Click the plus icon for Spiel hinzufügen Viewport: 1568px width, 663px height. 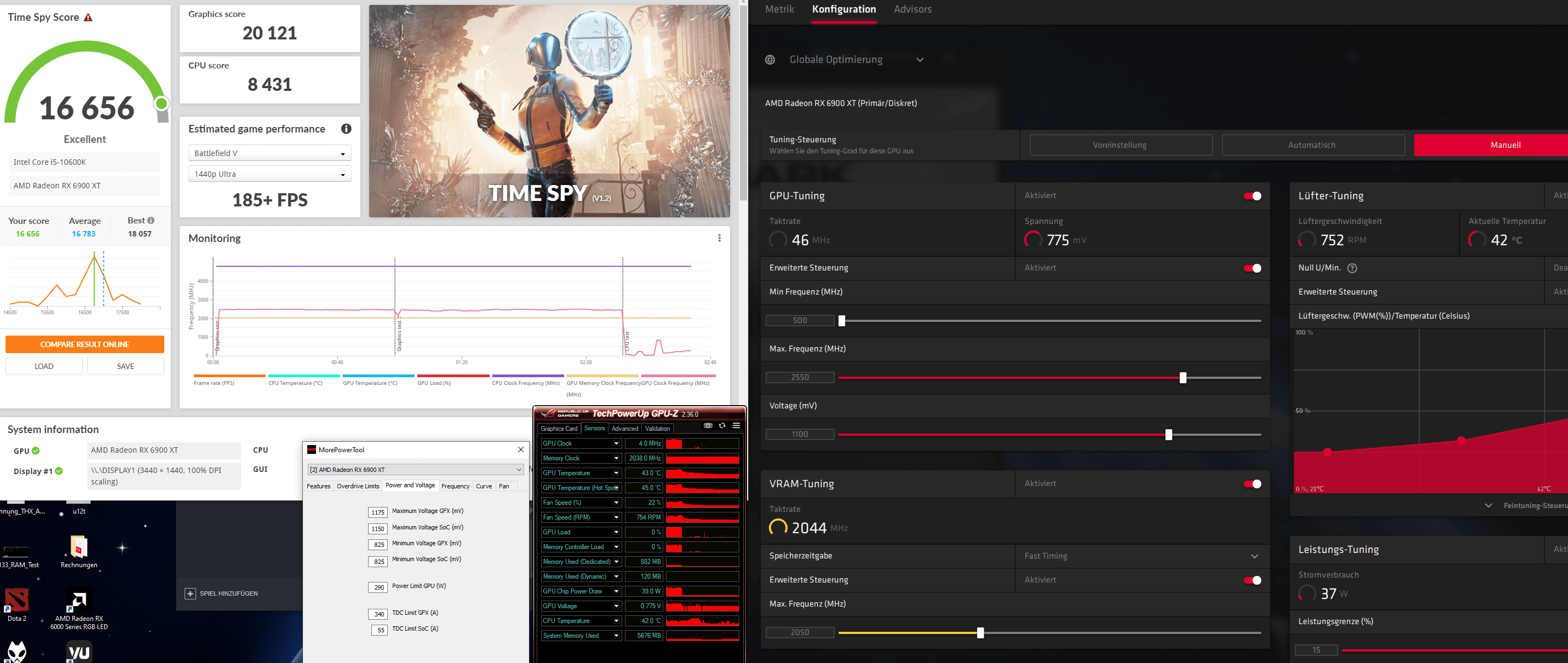pos(190,593)
